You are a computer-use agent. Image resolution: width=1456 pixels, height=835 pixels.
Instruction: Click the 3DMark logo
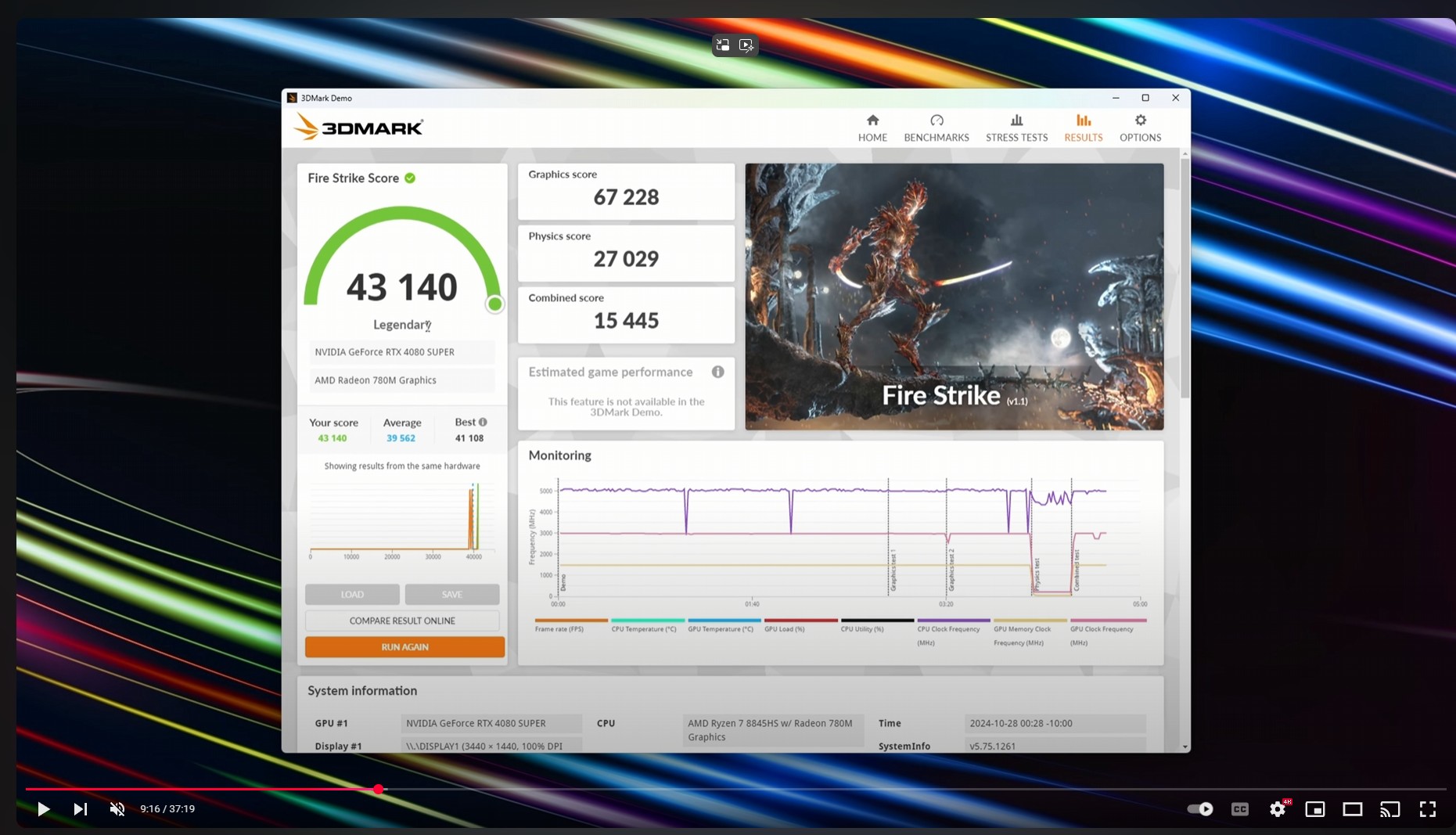358,127
